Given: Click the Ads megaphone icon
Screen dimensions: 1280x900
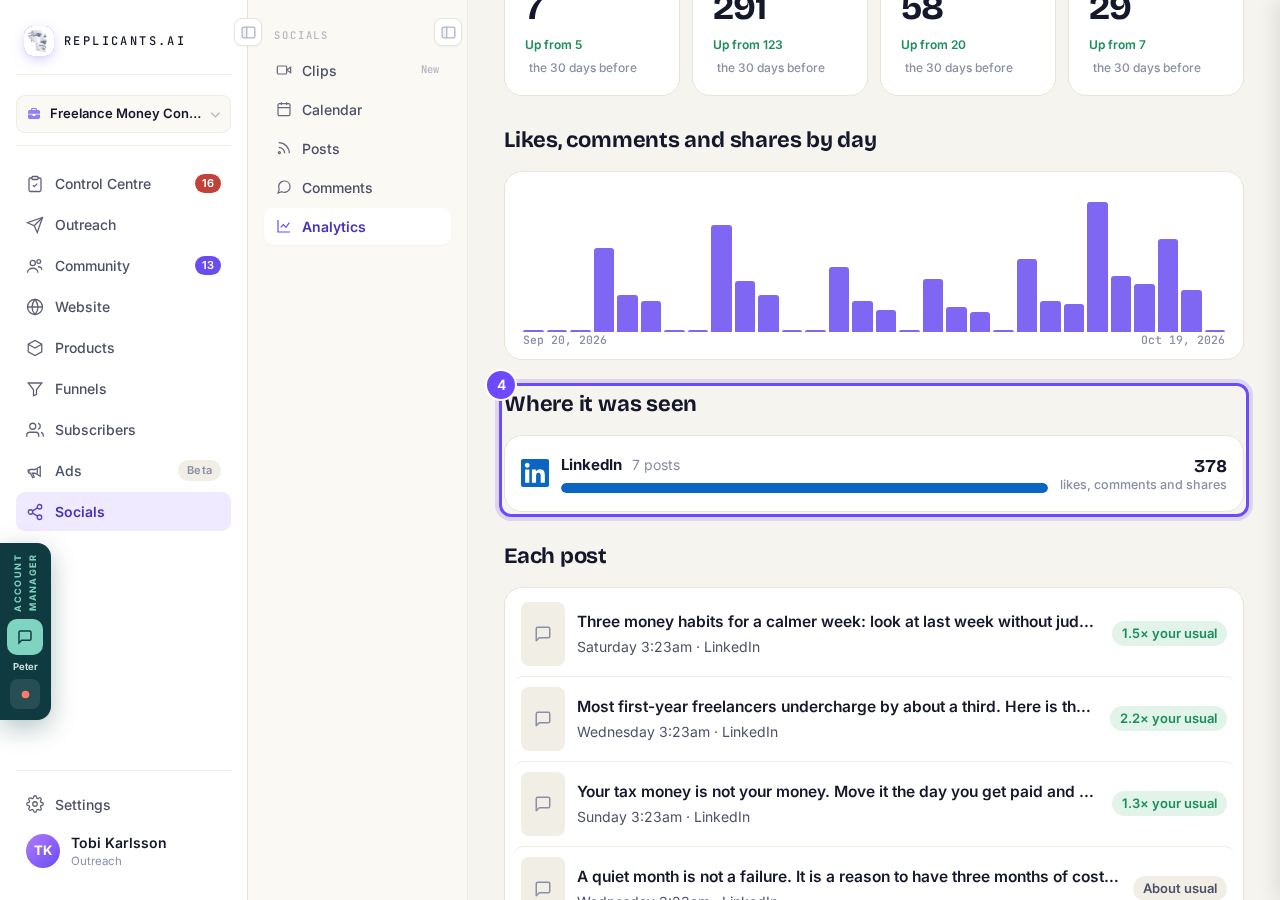Looking at the screenshot, I should click(35, 471).
